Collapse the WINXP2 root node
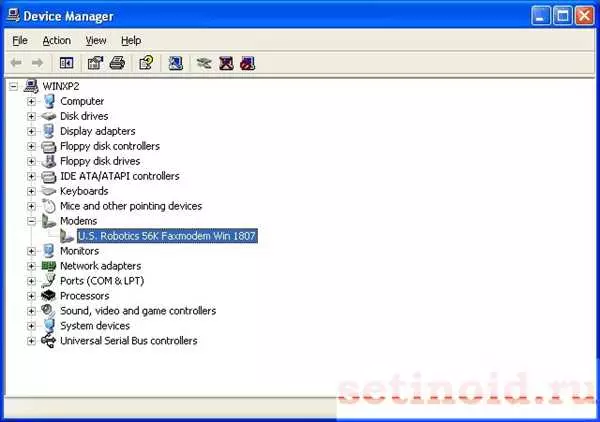The height and width of the screenshot is (422, 600). coord(13,86)
